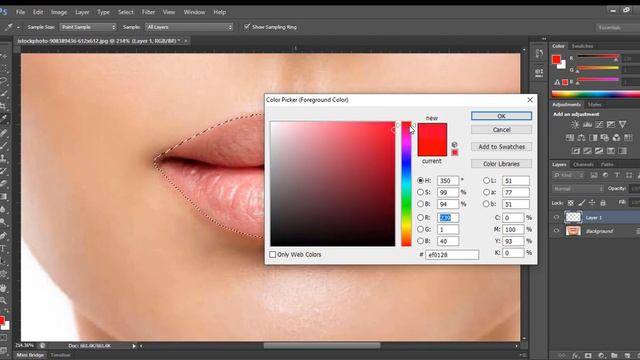
Task: Add a Threshold adjustment
Action: (599, 151)
